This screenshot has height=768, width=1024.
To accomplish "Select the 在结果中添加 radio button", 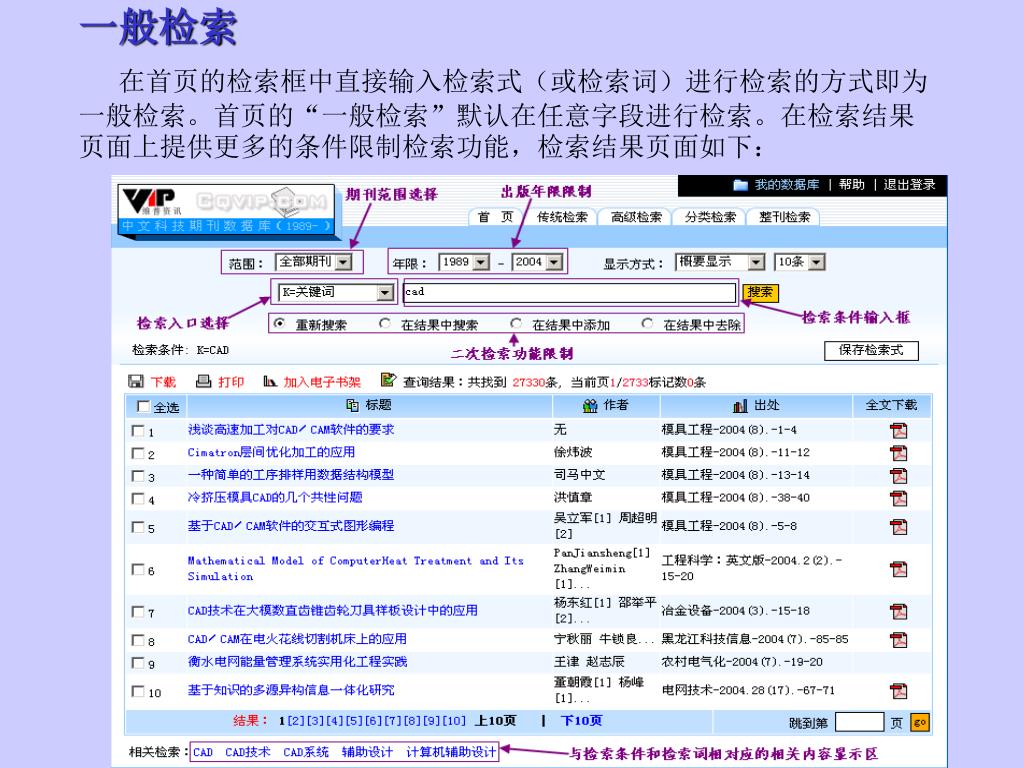I will point(516,323).
